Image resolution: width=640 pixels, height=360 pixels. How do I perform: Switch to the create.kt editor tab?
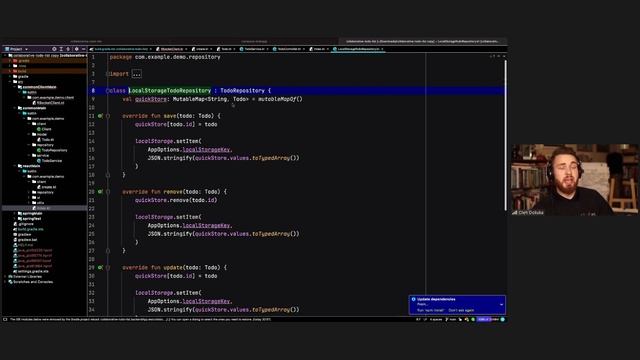click(x=202, y=49)
